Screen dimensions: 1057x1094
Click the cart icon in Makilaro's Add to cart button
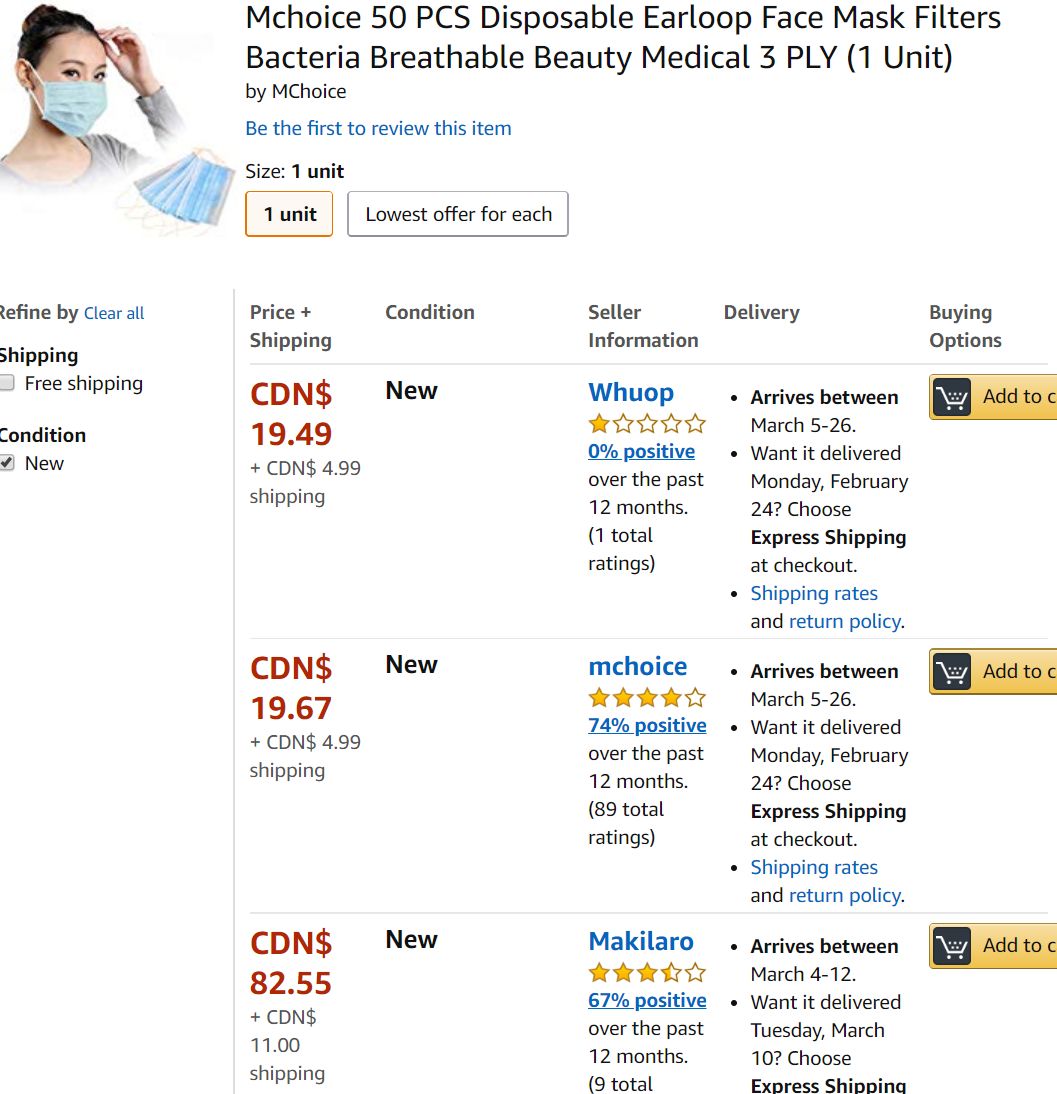click(952, 946)
